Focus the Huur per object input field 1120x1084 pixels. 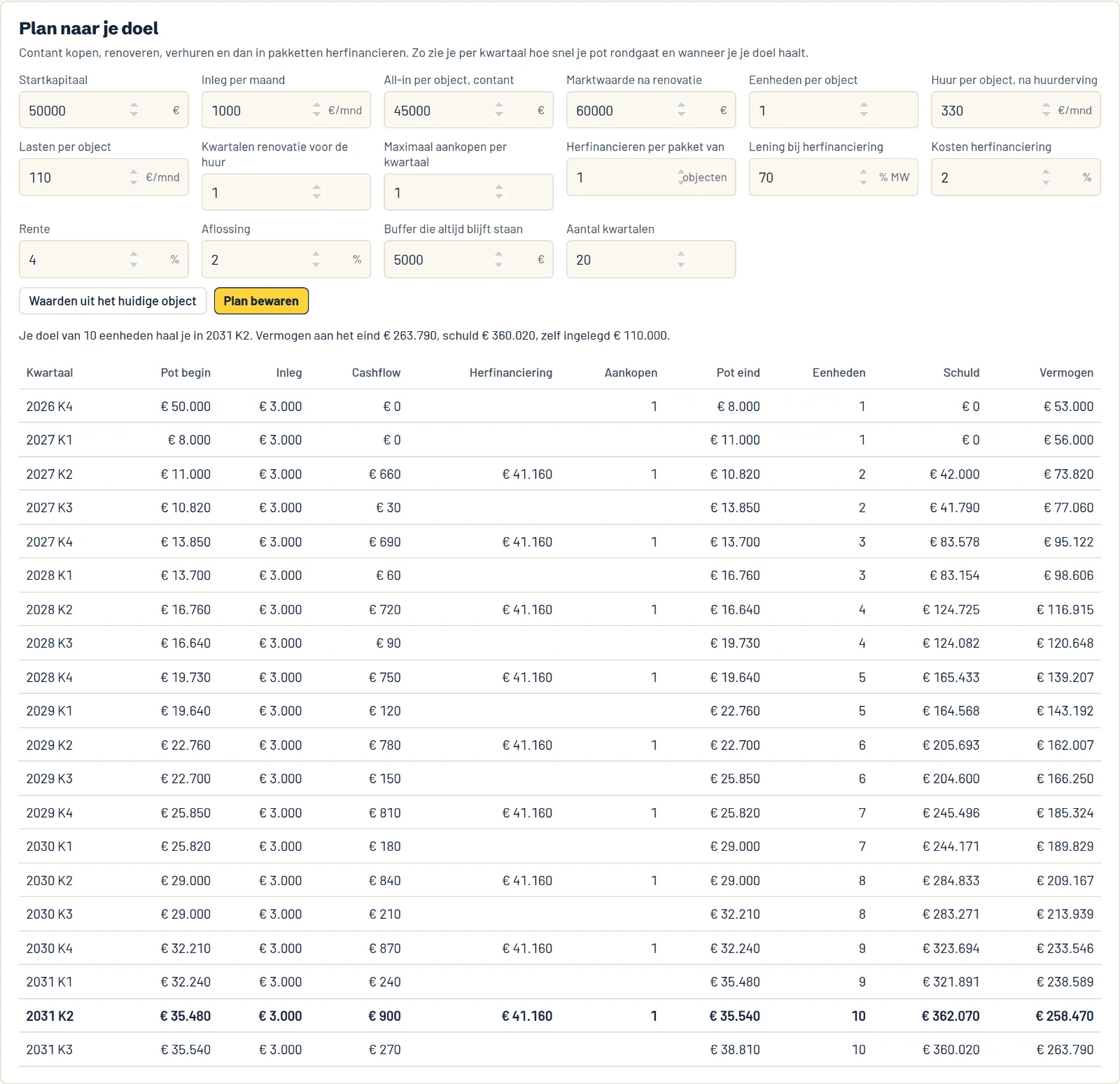(1016, 110)
